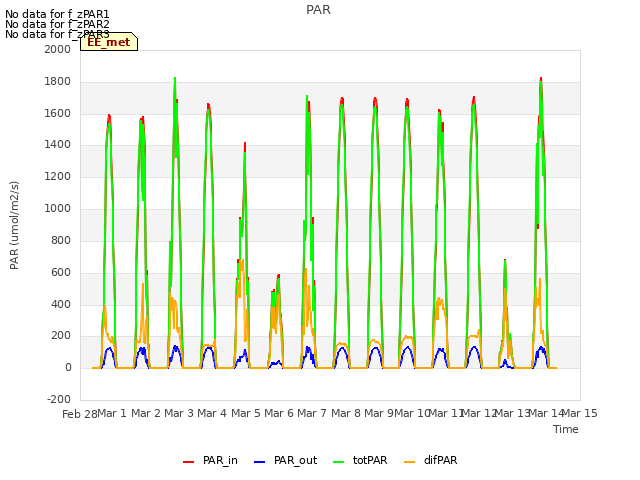Click the Feb 28 x-axis tick label
Image resolution: width=640 pixels, height=480 pixels.
80,414
